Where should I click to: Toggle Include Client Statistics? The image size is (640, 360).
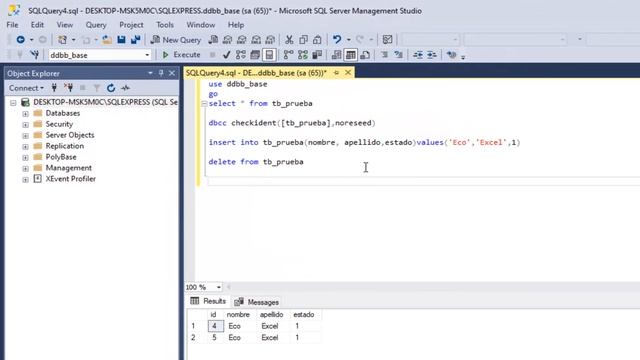pos(317,55)
